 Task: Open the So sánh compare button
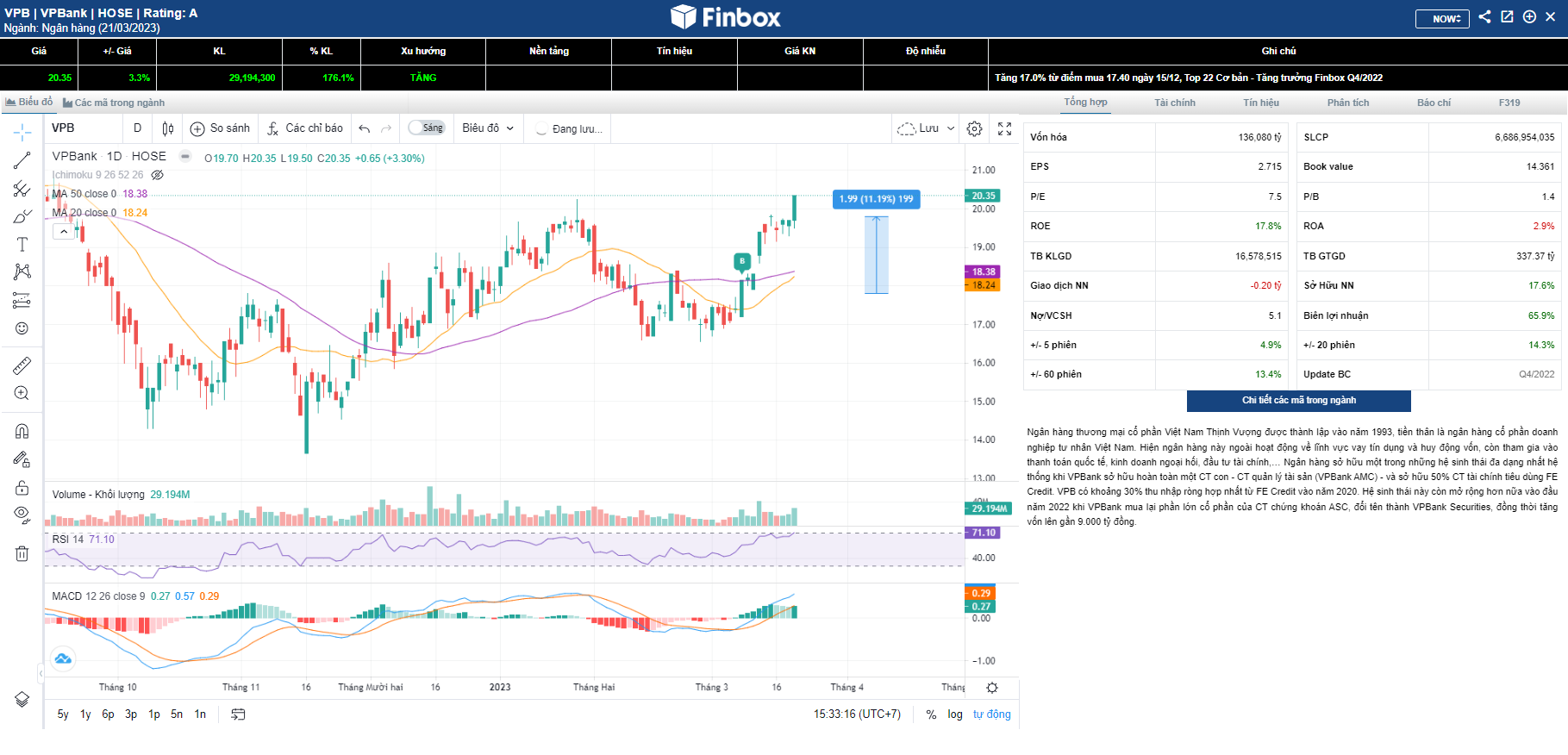[221, 128]
